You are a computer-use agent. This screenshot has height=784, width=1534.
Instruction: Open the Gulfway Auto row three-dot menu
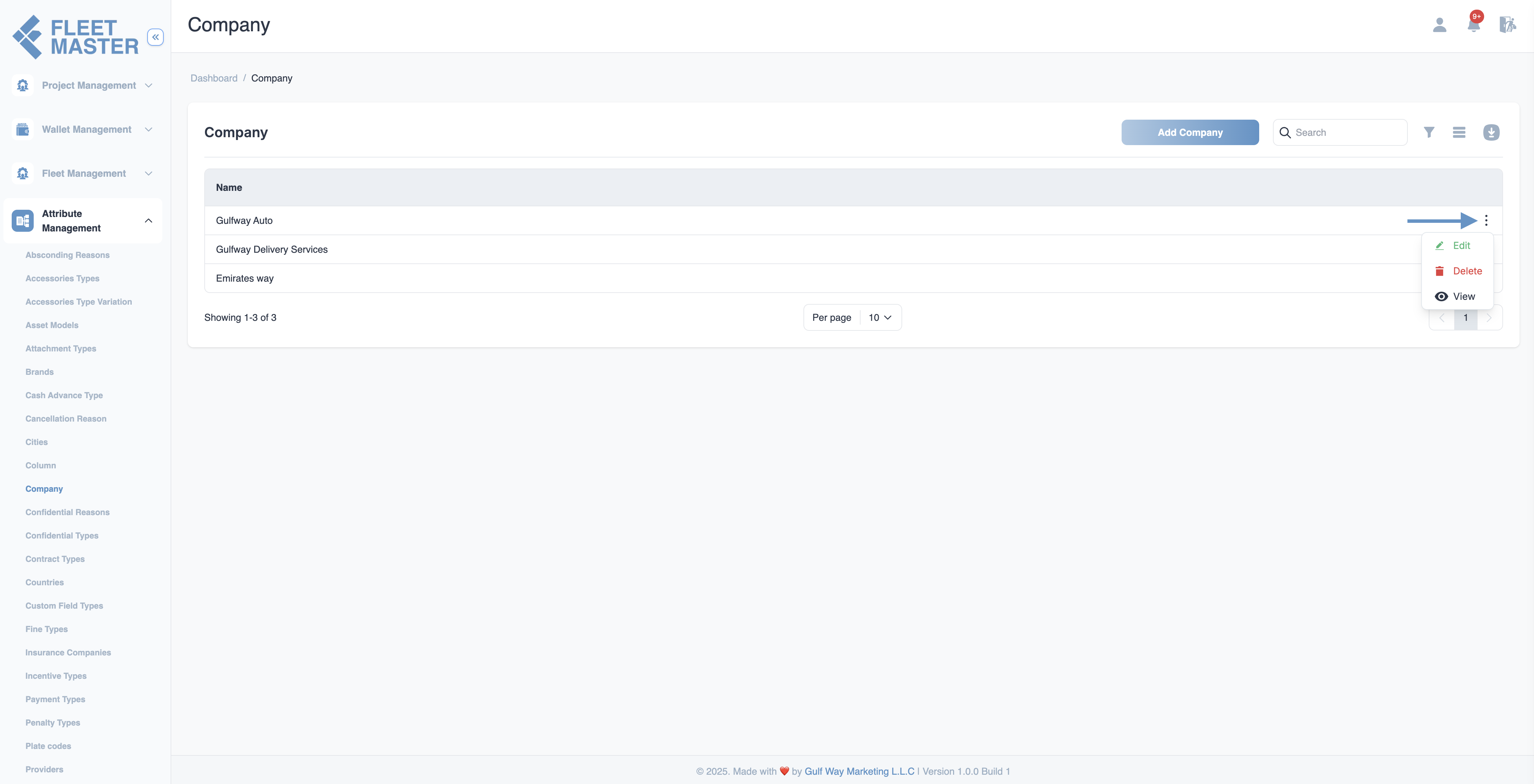point(1486,220)
